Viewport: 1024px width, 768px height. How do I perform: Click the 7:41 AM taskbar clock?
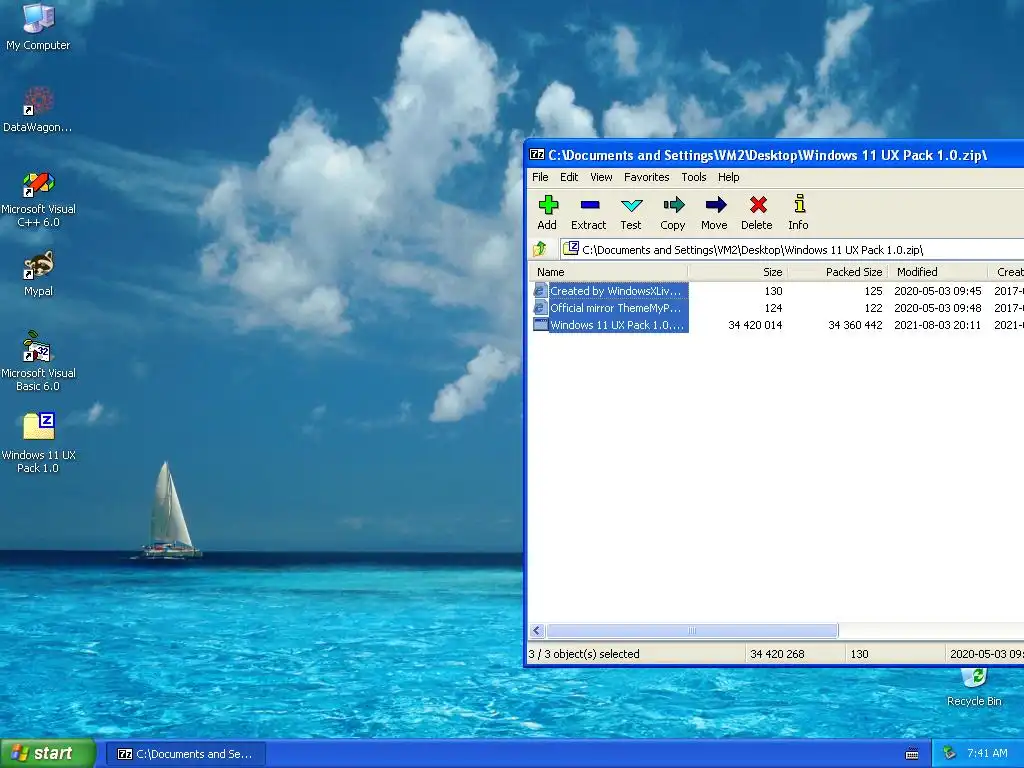pos(987,753)
